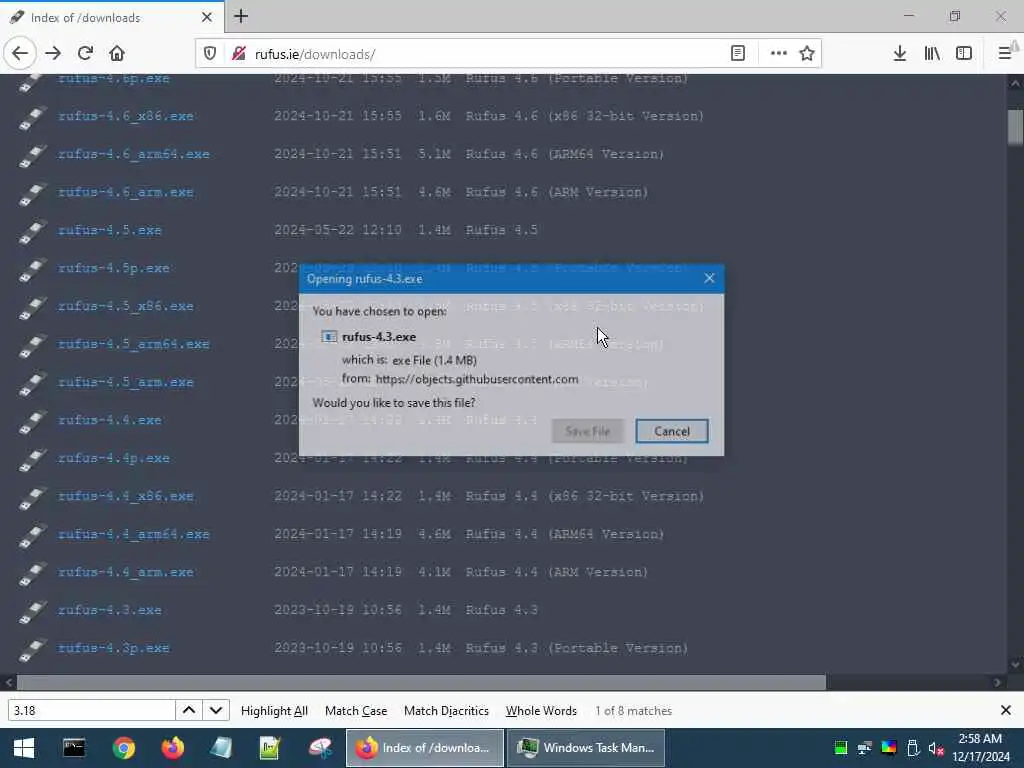1024x768 pixels.
Task: Go back to the previous page
Action: click(x=20, y=54)
